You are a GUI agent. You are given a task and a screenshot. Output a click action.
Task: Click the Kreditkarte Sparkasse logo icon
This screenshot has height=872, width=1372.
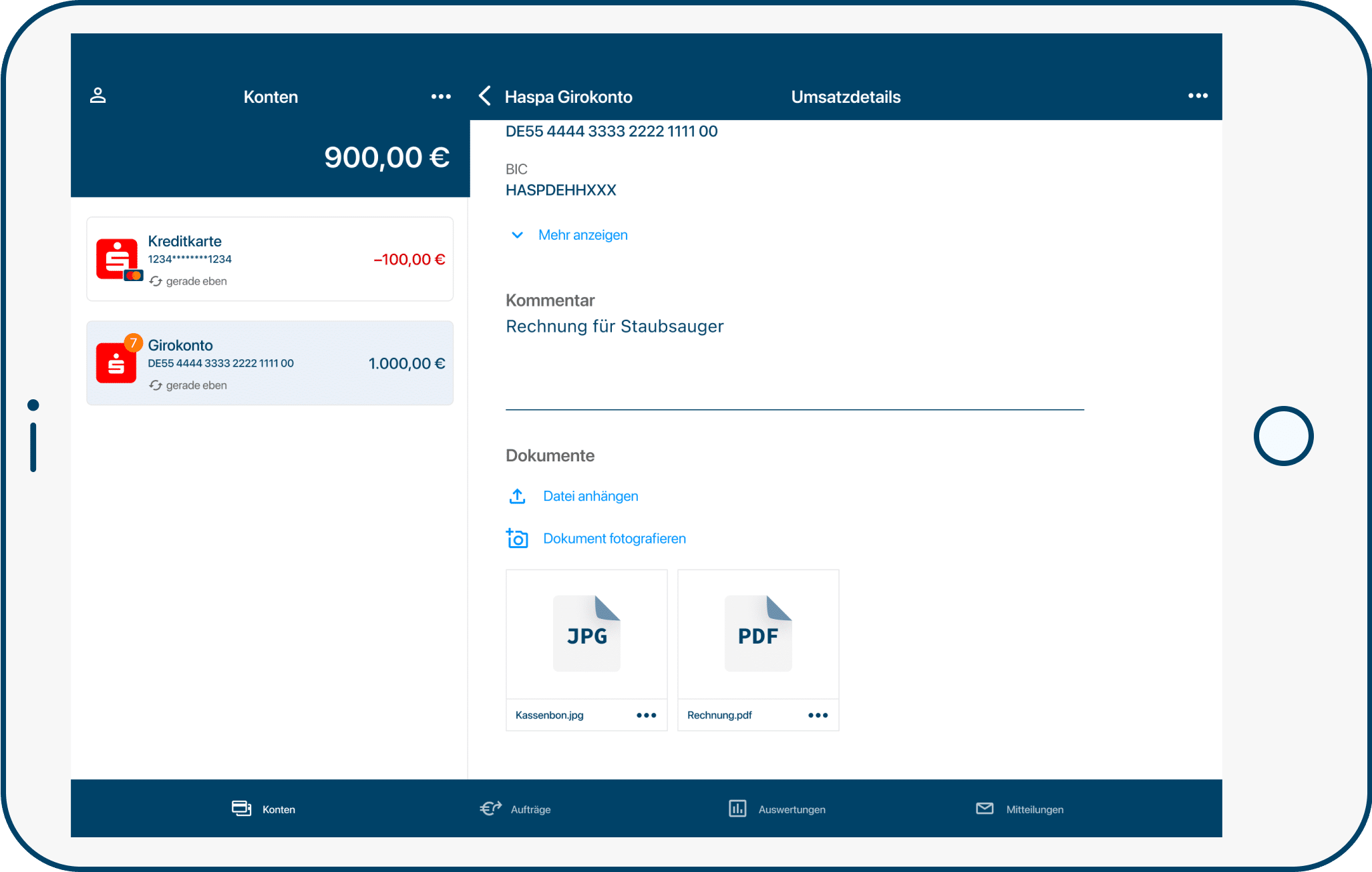tap(118, 260)
